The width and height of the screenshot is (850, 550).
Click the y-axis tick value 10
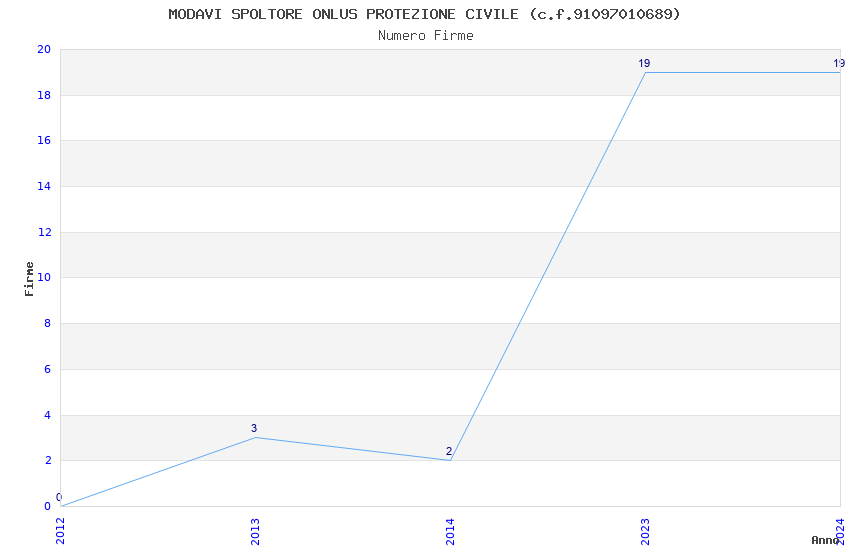[x=44, y=277]
